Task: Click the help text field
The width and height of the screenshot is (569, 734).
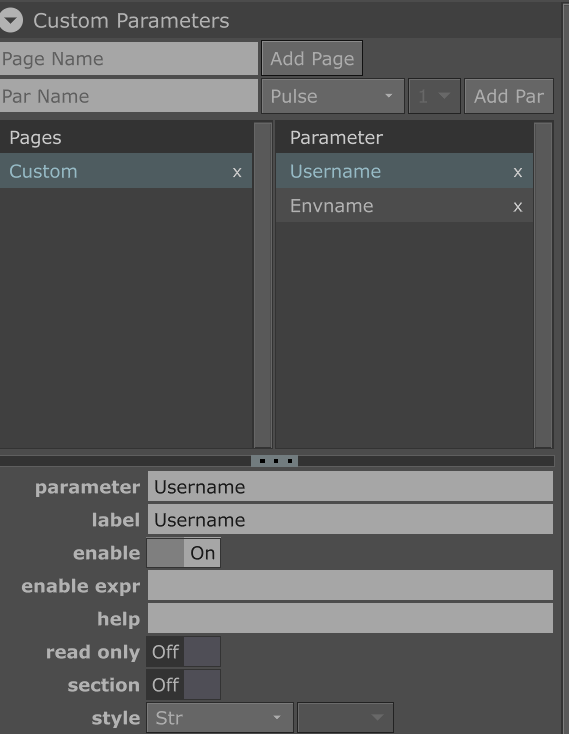Action: pyautogui.click(x=350, y=618)
